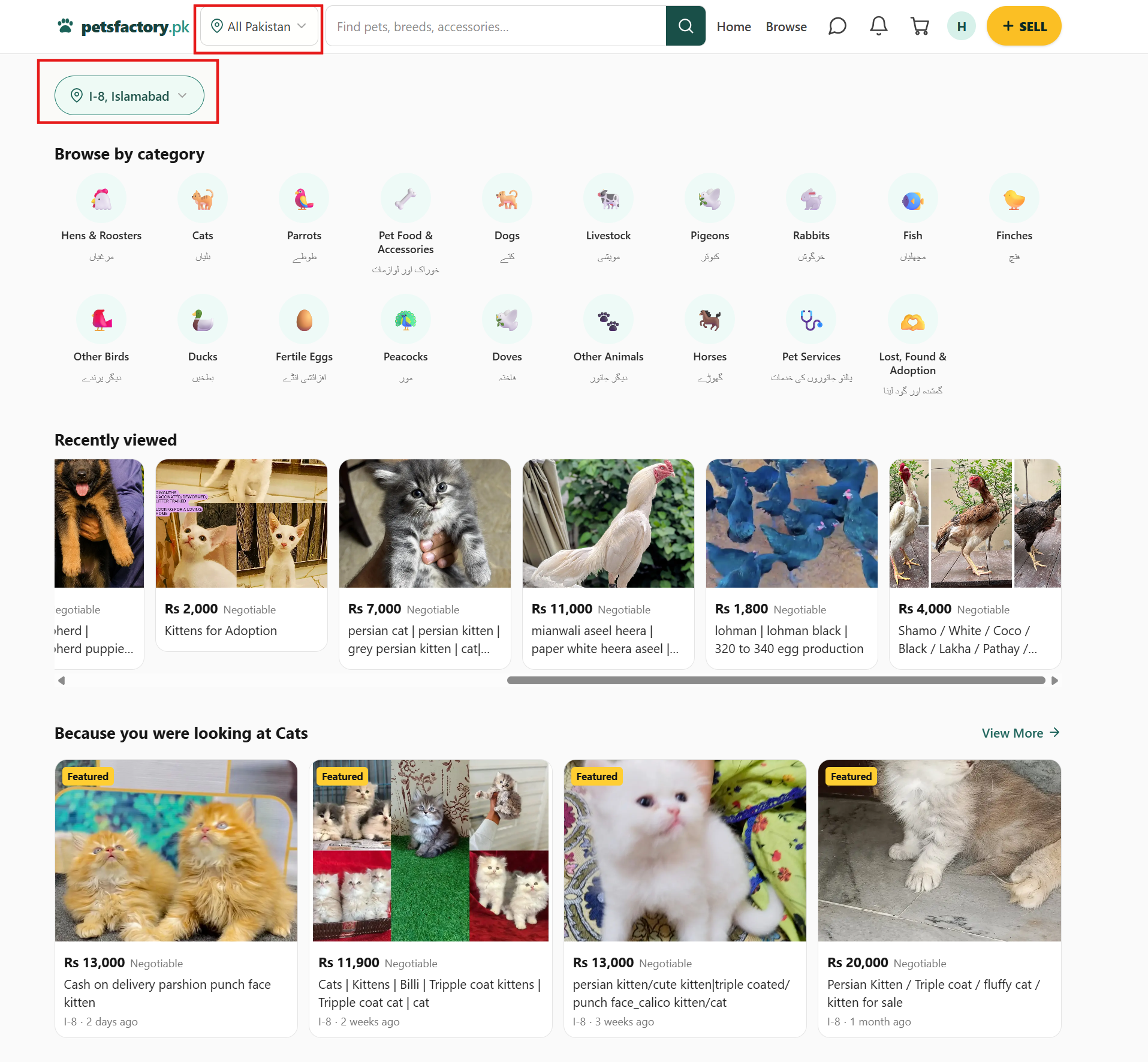The image size is (1148, 1062).
Task: Click the green search magnifier button
Action: click(x=685, y=26)
